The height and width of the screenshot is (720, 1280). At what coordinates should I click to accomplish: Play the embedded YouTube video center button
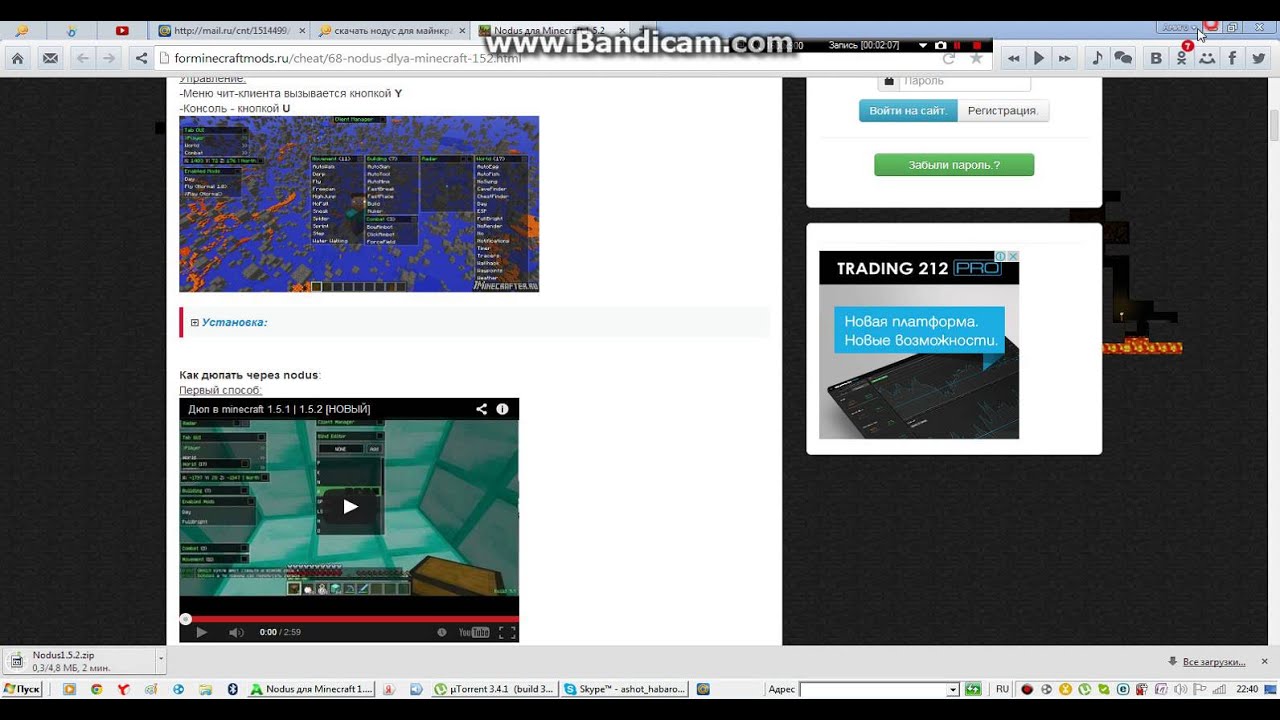pyautogui.click(x=350, y=506)
